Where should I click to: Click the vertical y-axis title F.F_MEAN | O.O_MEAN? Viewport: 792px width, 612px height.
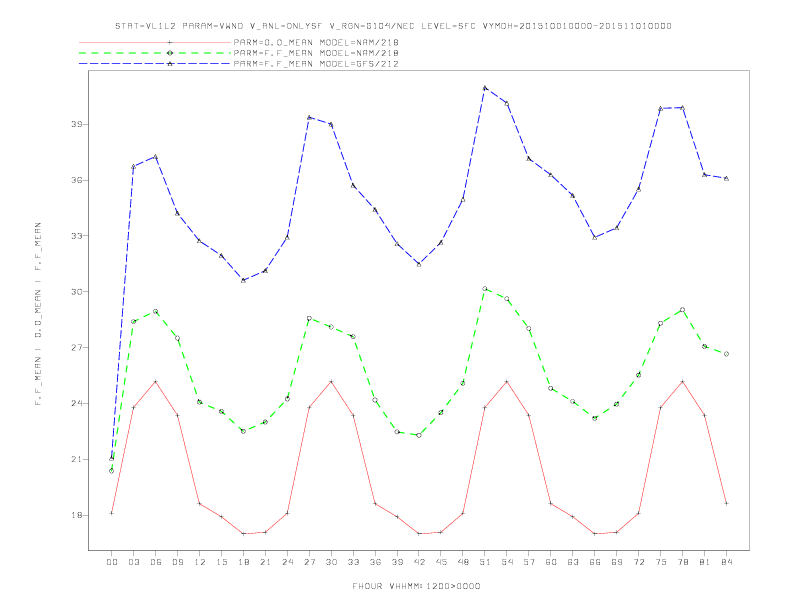coord(38,314)
